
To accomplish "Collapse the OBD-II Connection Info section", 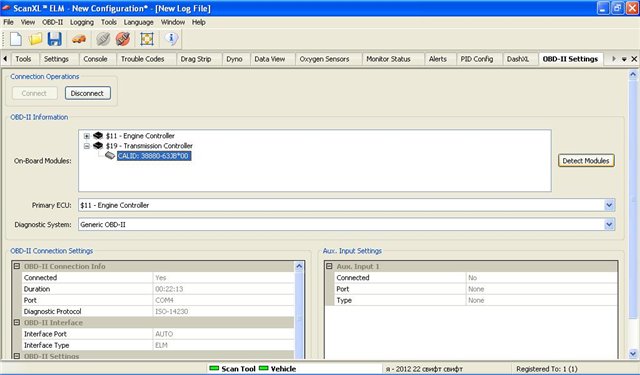I will pyautogui.click(x=17, y=266).
